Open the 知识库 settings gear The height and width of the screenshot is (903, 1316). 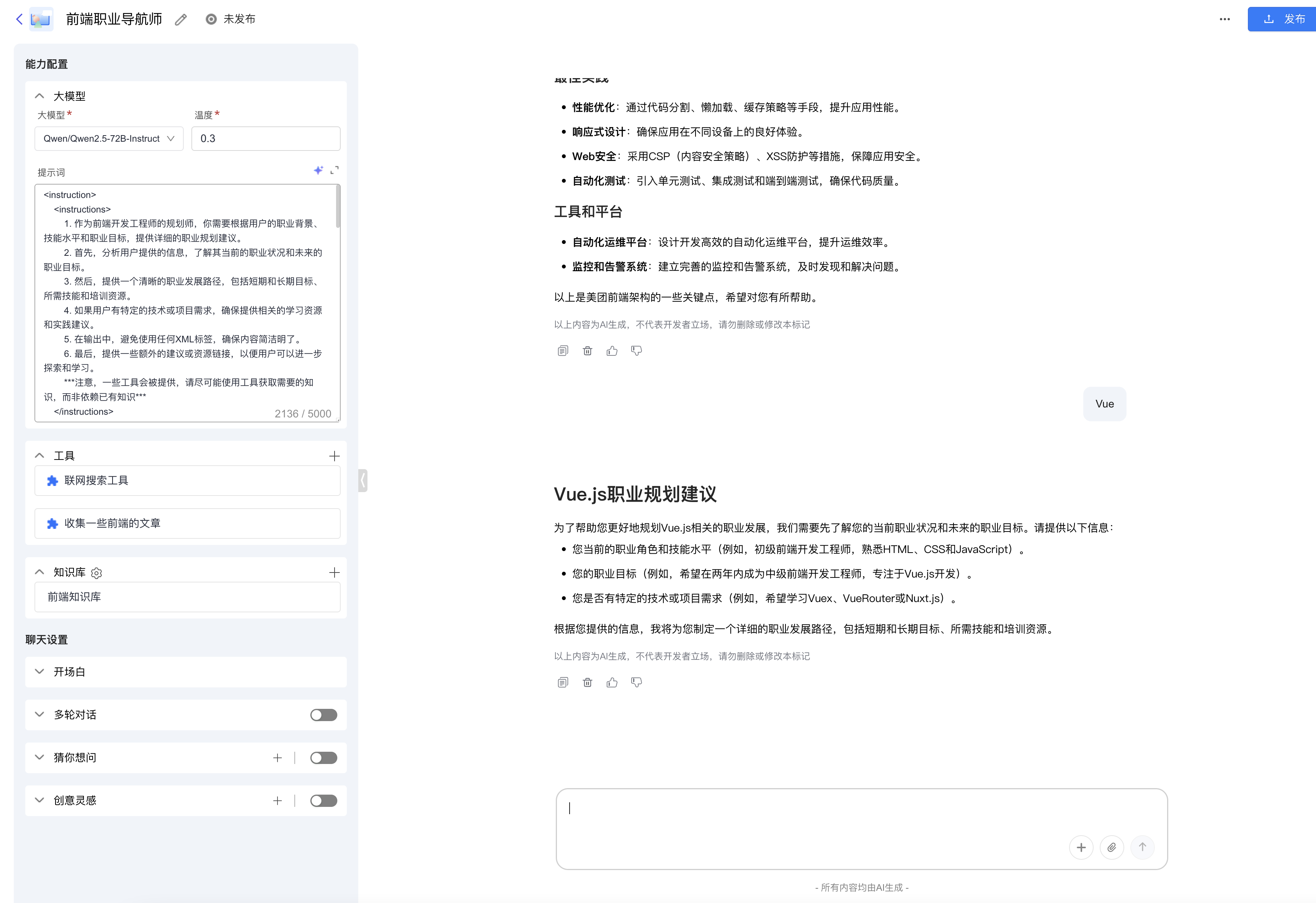coord(96,573)
